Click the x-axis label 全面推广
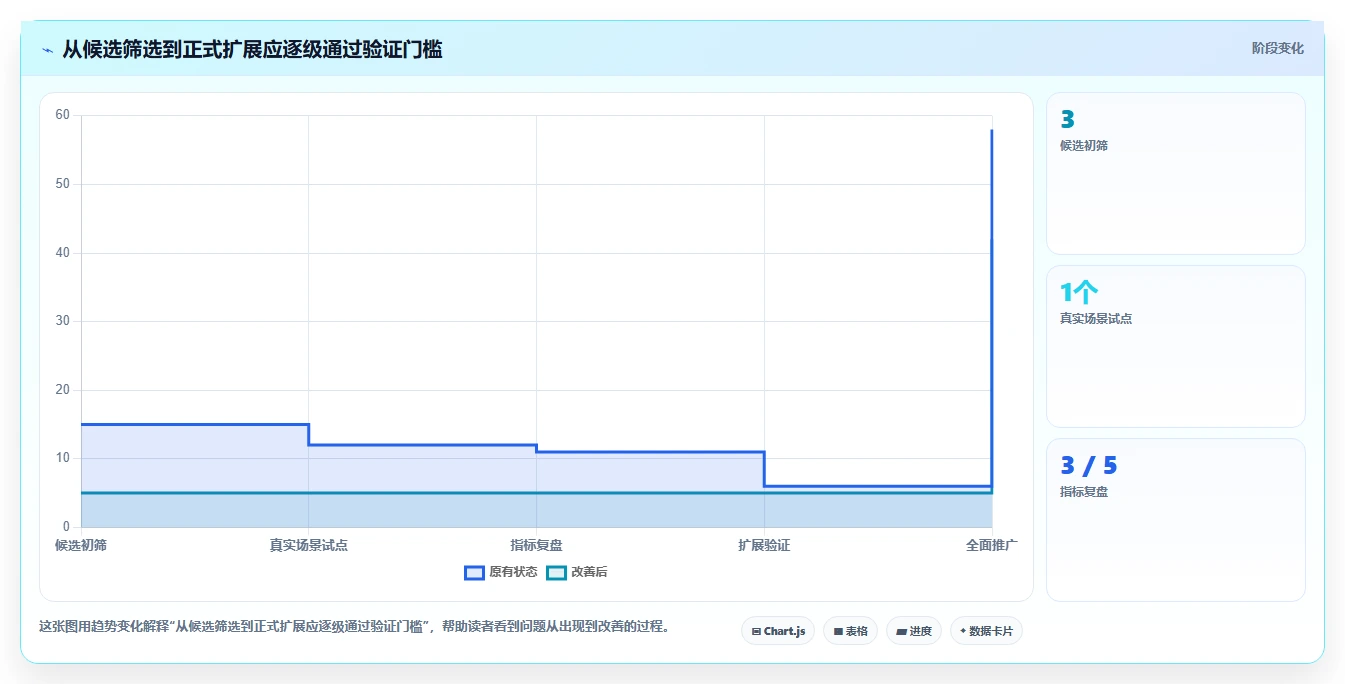 [x=992, y=545]
